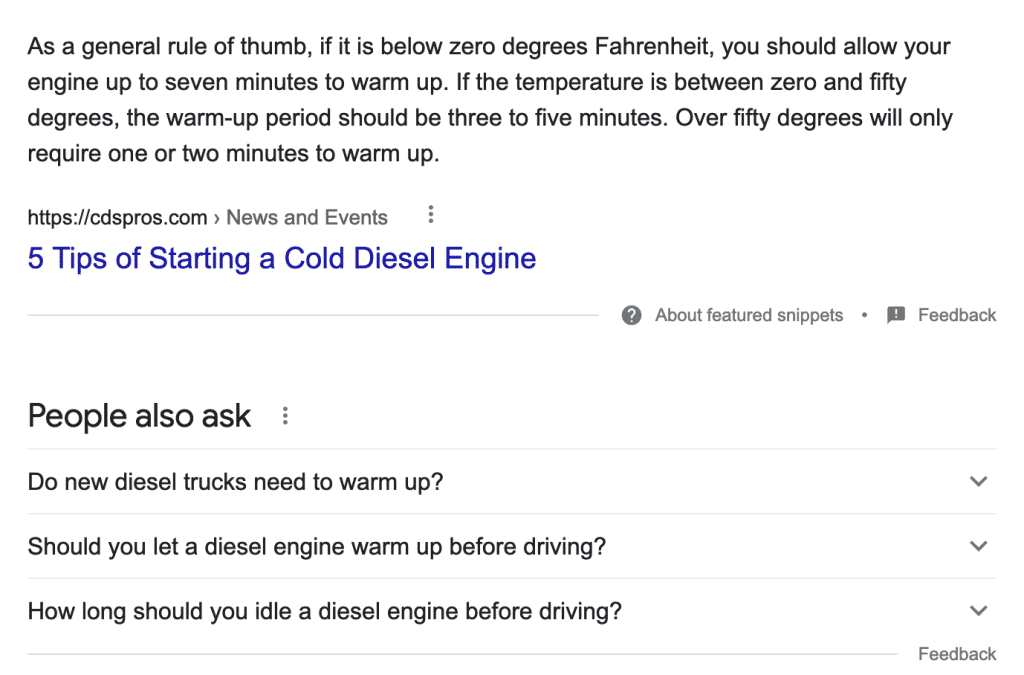Click the https://cdspros.com URL
1024x675 pixels.
(117, 218)
